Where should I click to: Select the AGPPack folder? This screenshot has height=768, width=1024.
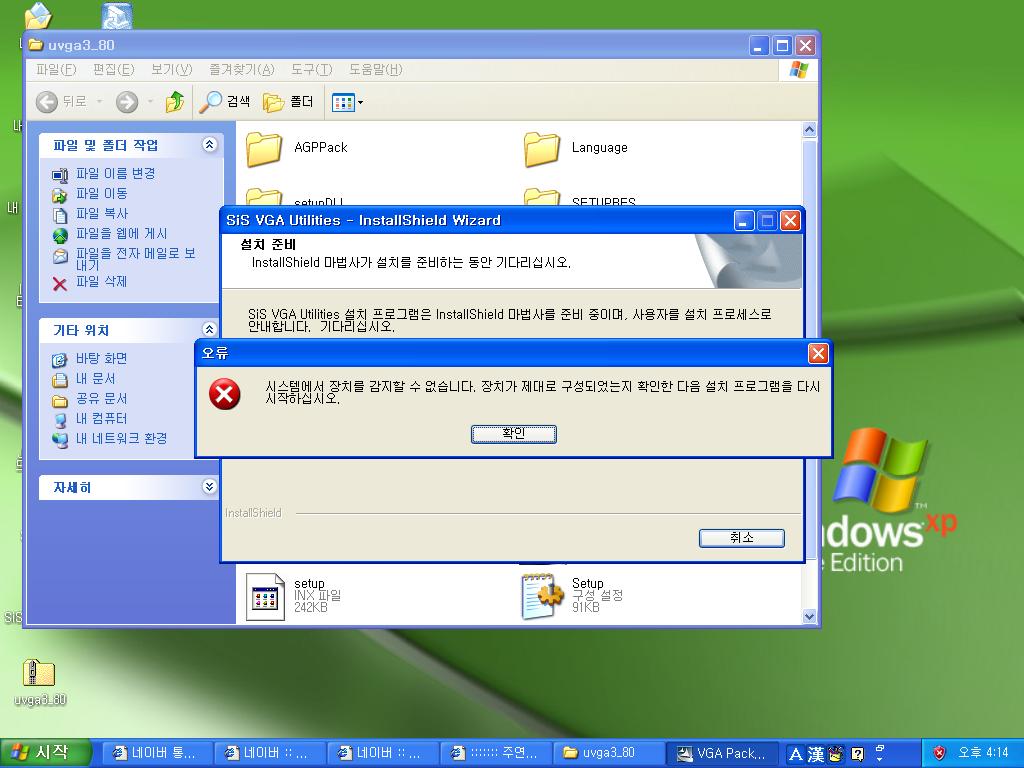pos(264,148)
